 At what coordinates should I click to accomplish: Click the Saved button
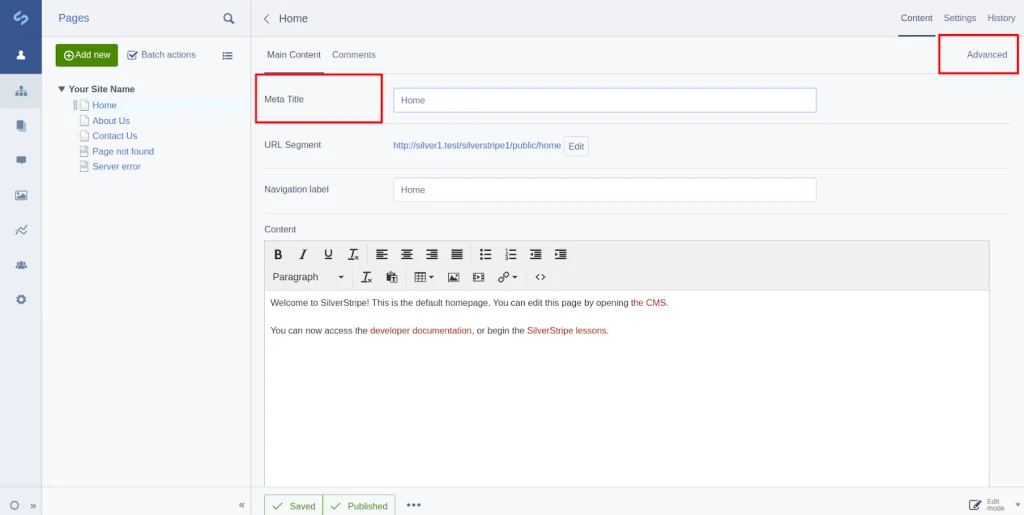(293, 506)
